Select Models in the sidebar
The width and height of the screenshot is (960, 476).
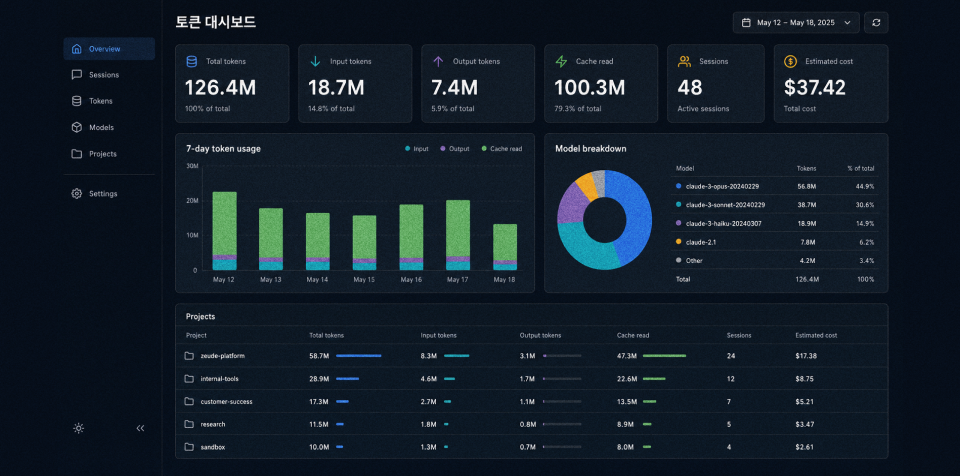point(109,127)
